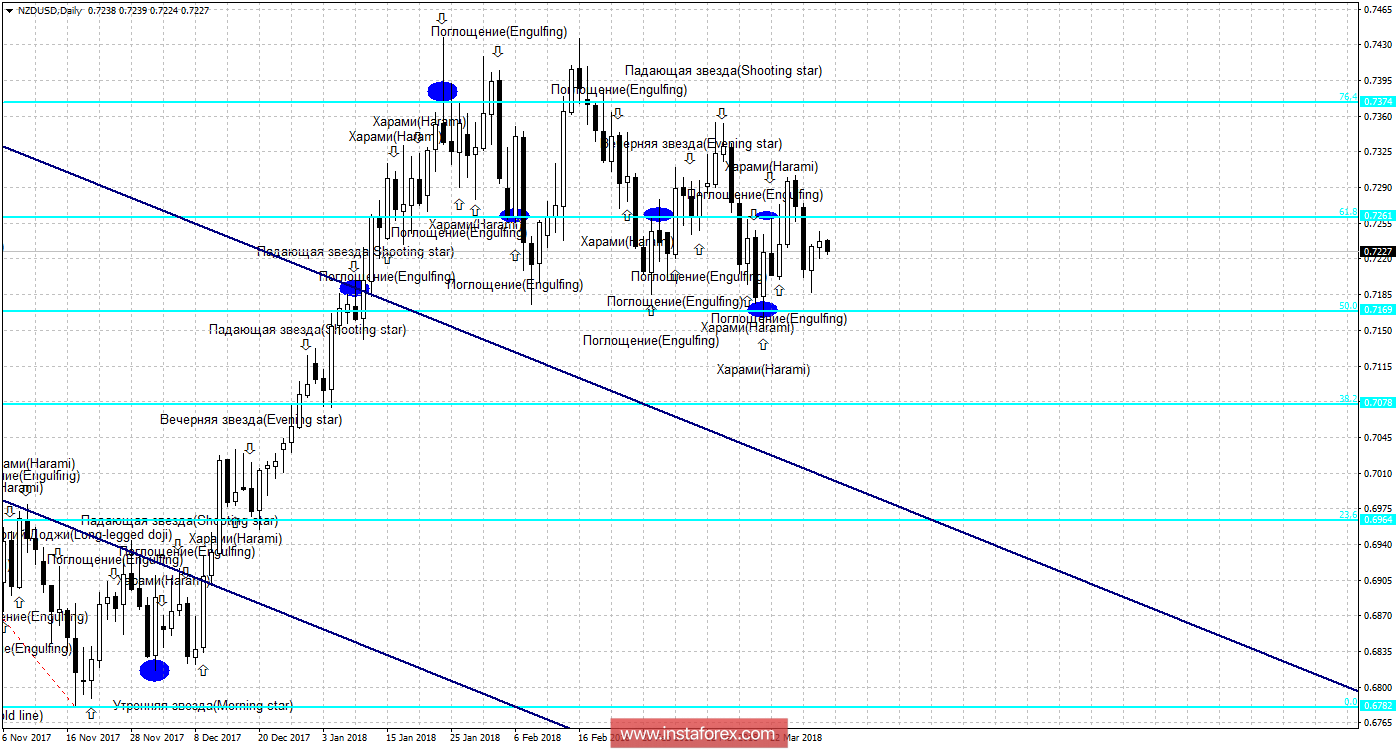Viewport: 1398px width, 749px height.
Task: Select the 0.7430 price axis label
Action: pyautogui.click(x=1380, y=45)
